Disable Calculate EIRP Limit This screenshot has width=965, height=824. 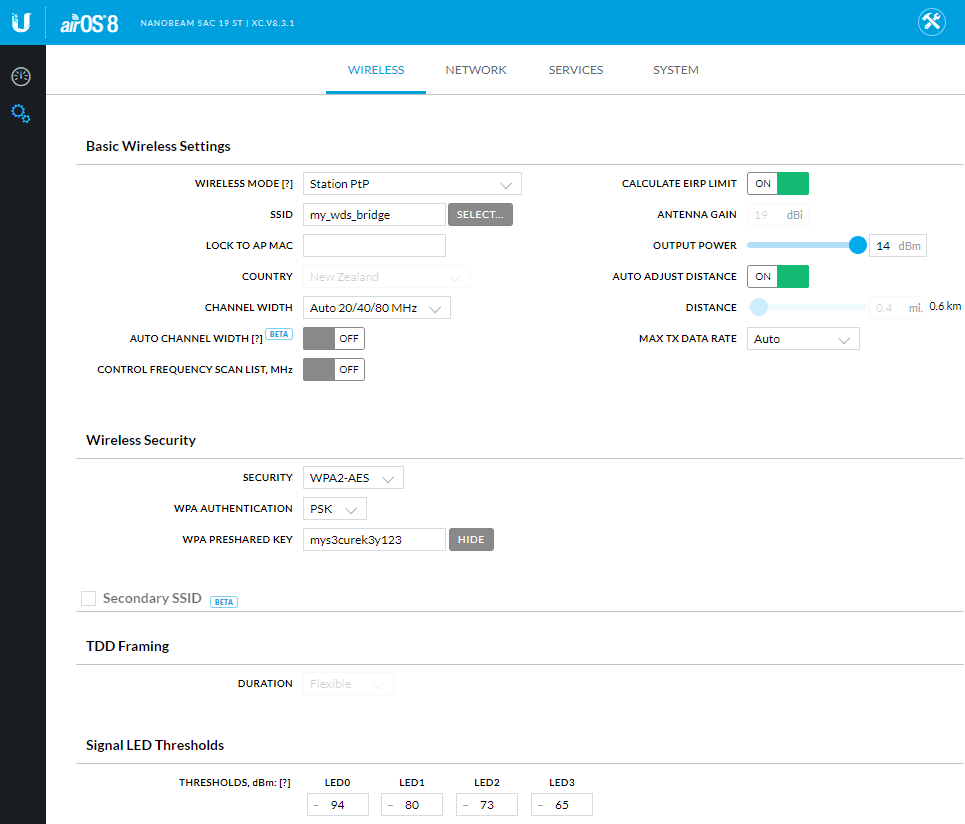778,183
